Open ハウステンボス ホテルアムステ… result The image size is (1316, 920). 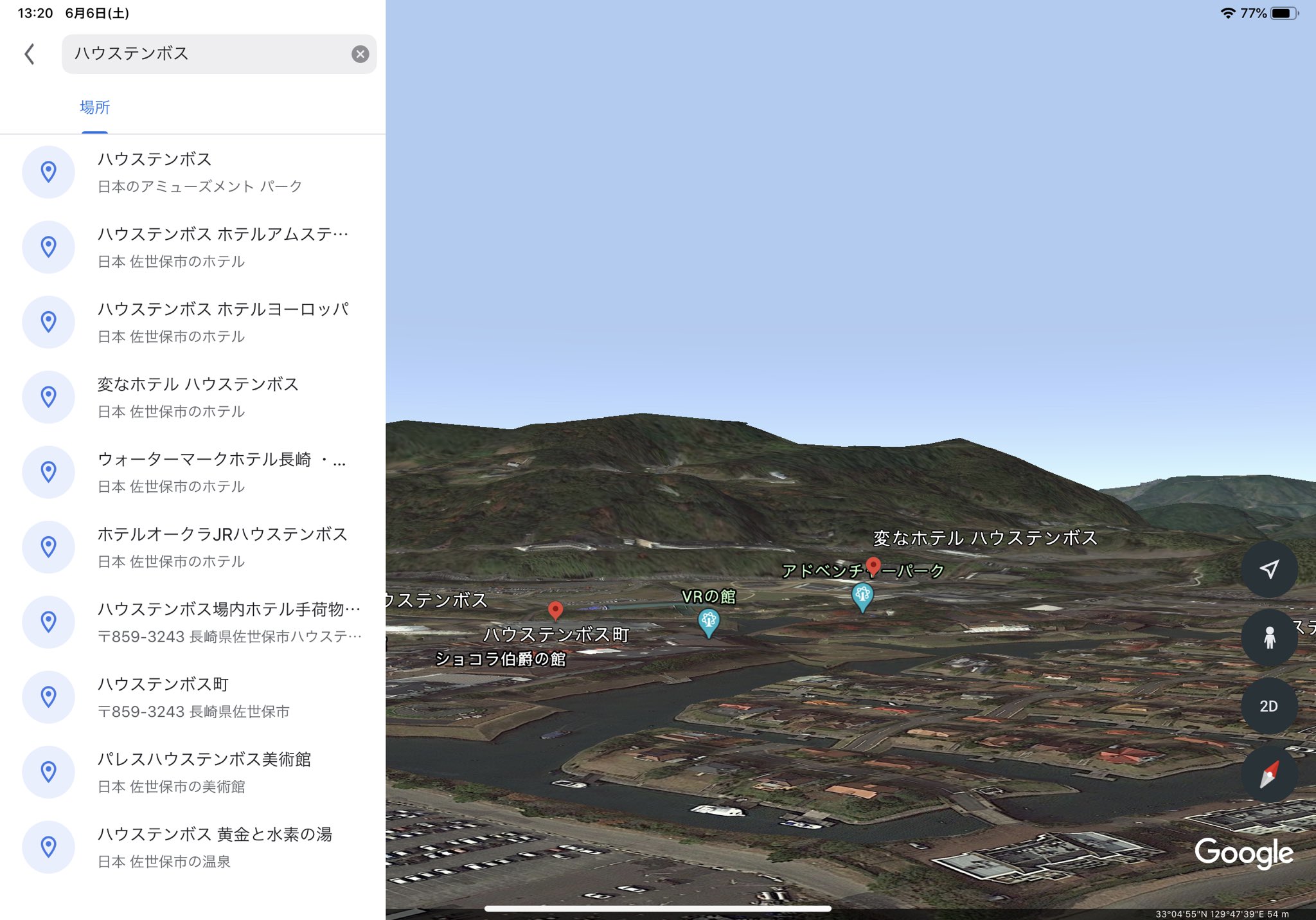(193, 247)
